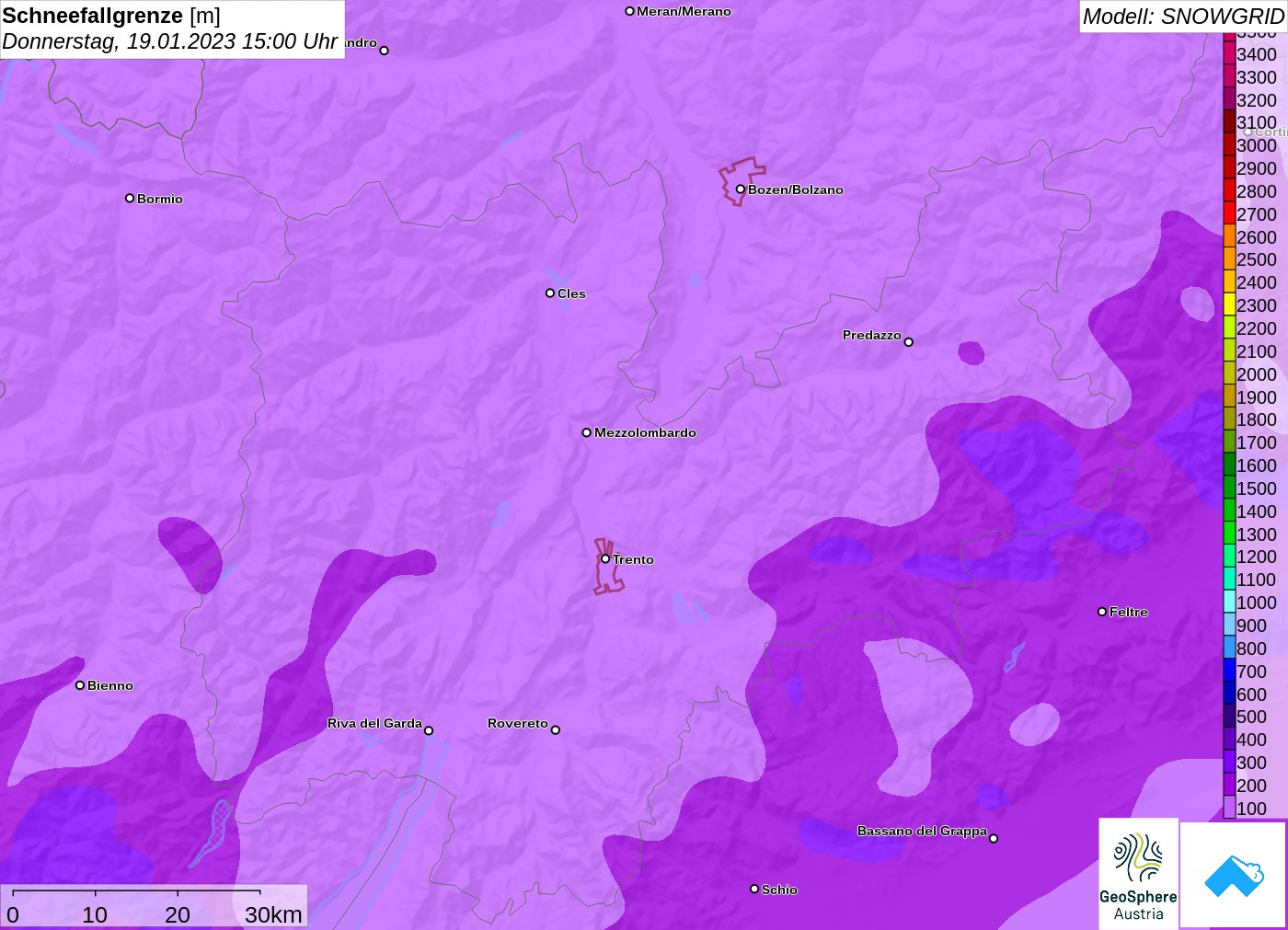
Task: Click the Bozen/Bolzano text label
Action: pos(796,189)
